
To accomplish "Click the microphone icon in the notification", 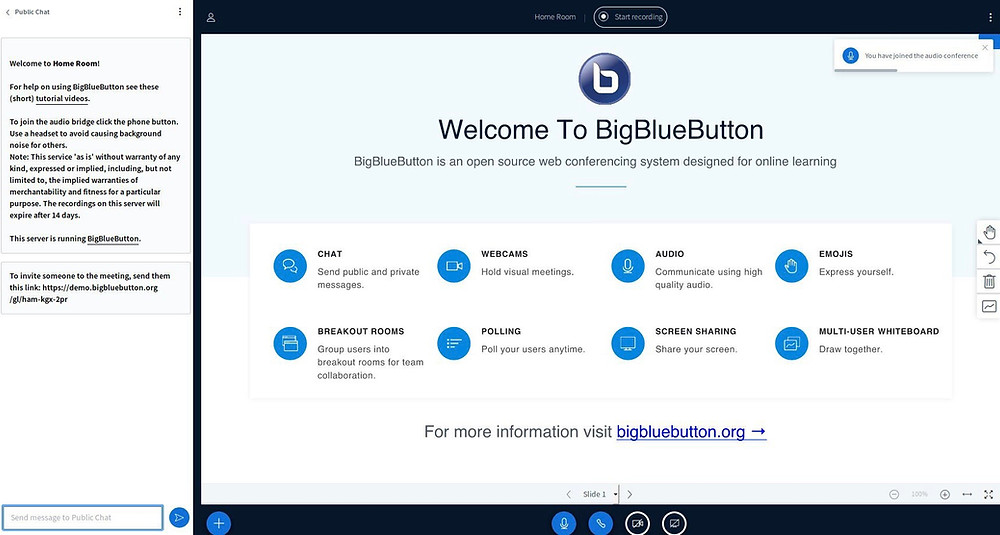I will pos(850,55).
